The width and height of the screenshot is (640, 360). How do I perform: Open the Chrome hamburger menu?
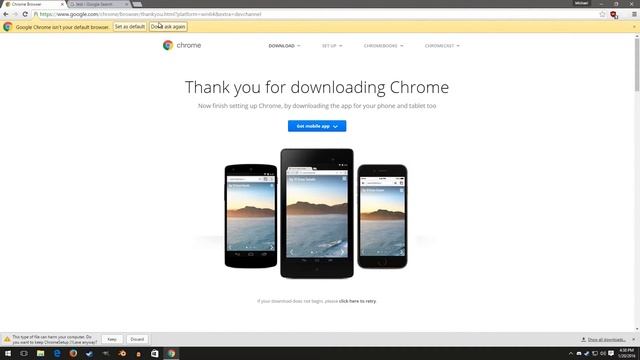pos(634,14)
